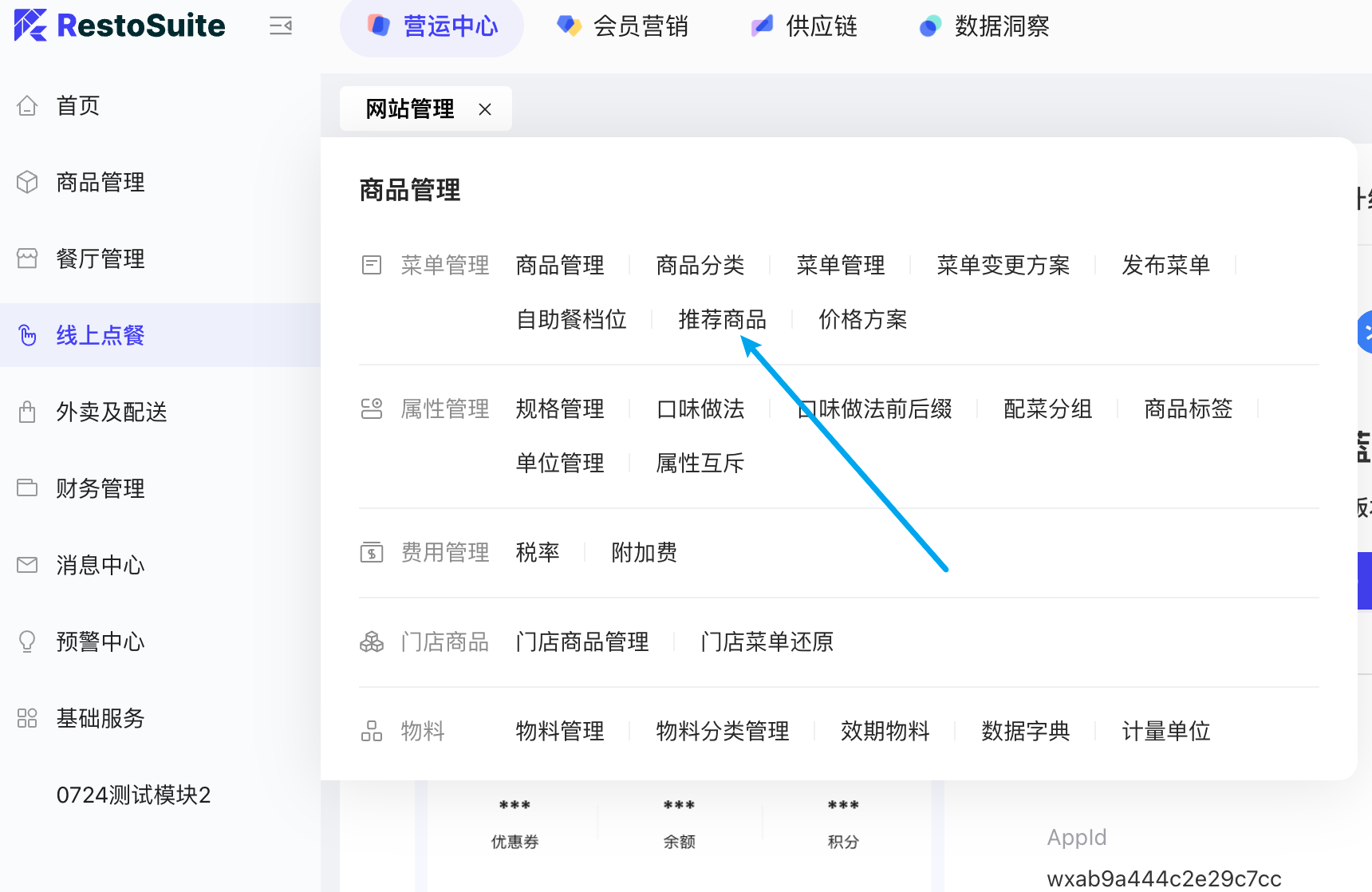This screenshot has height=892, width=1372.
Task: Collapse the sidebar with the menu fold icon
Action: (281, 26)
